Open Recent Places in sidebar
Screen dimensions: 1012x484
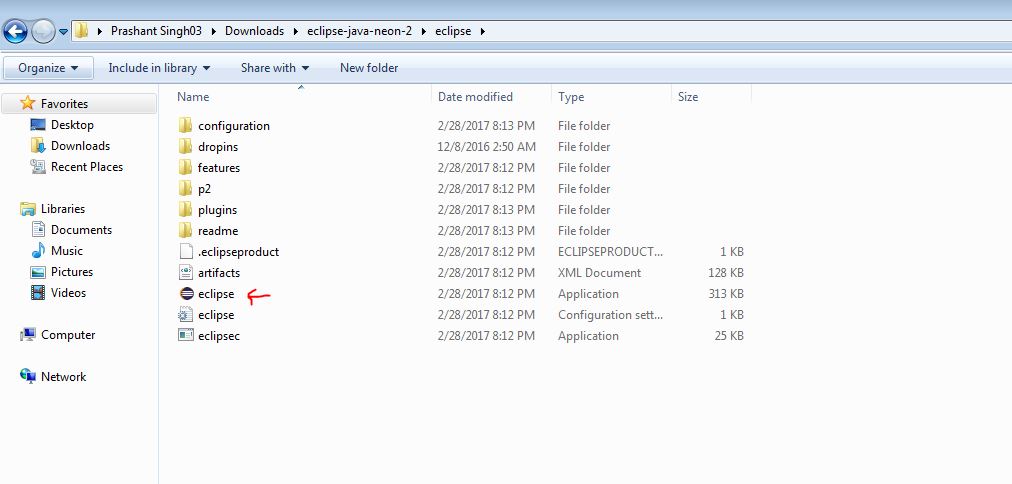[87, 166]
